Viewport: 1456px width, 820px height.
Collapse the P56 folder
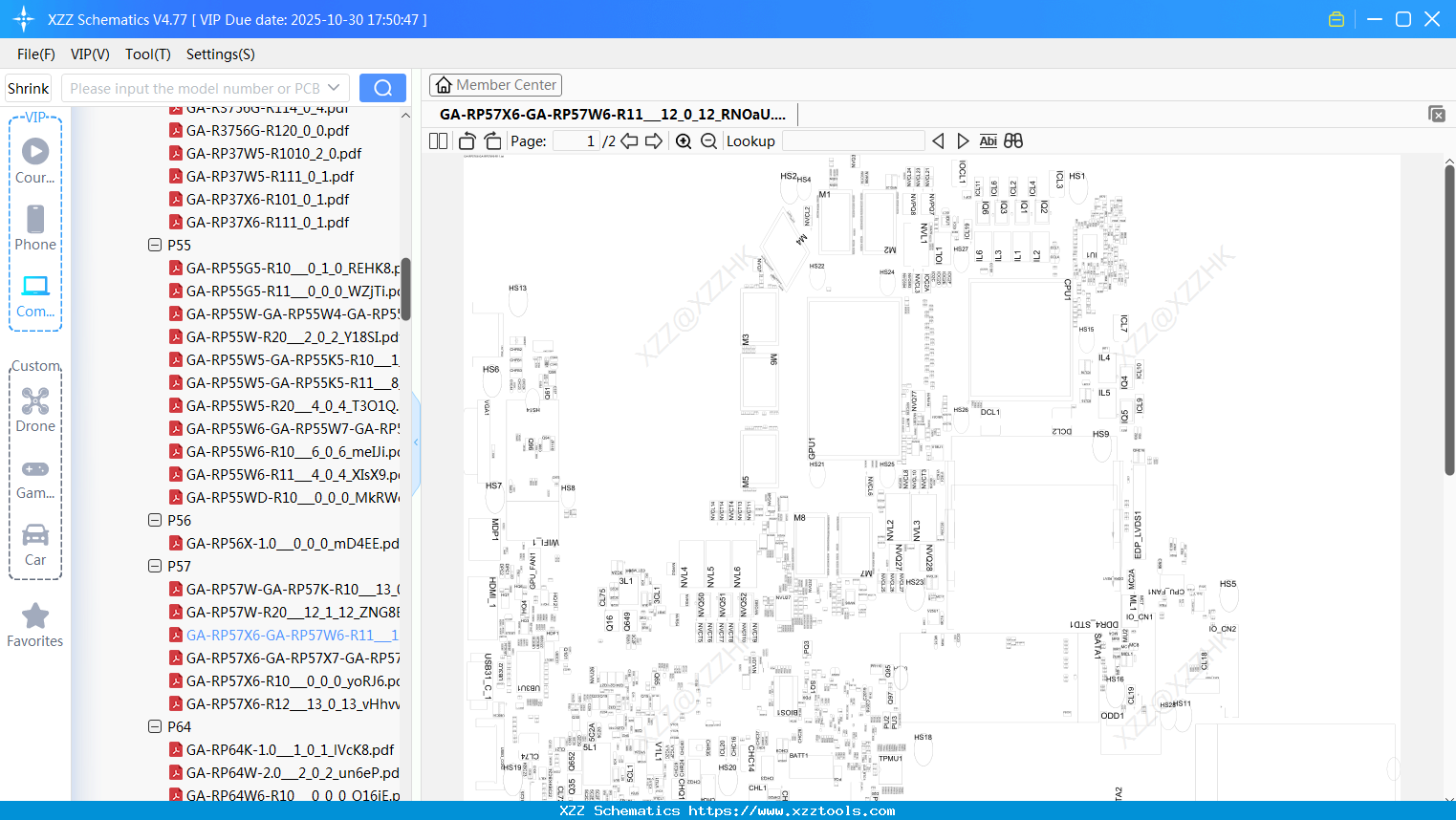155,520
